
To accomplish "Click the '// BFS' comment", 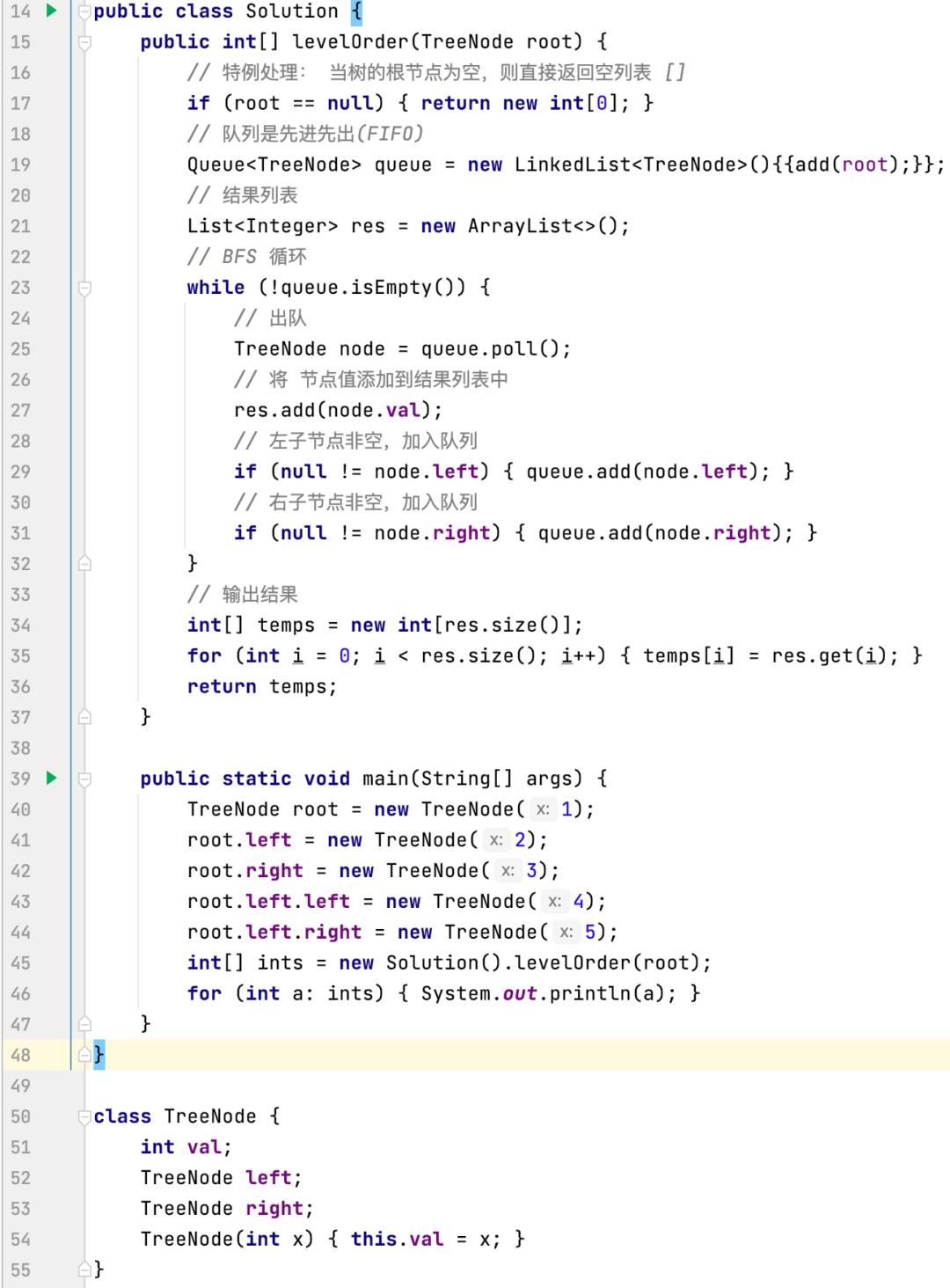I will 222,257.
